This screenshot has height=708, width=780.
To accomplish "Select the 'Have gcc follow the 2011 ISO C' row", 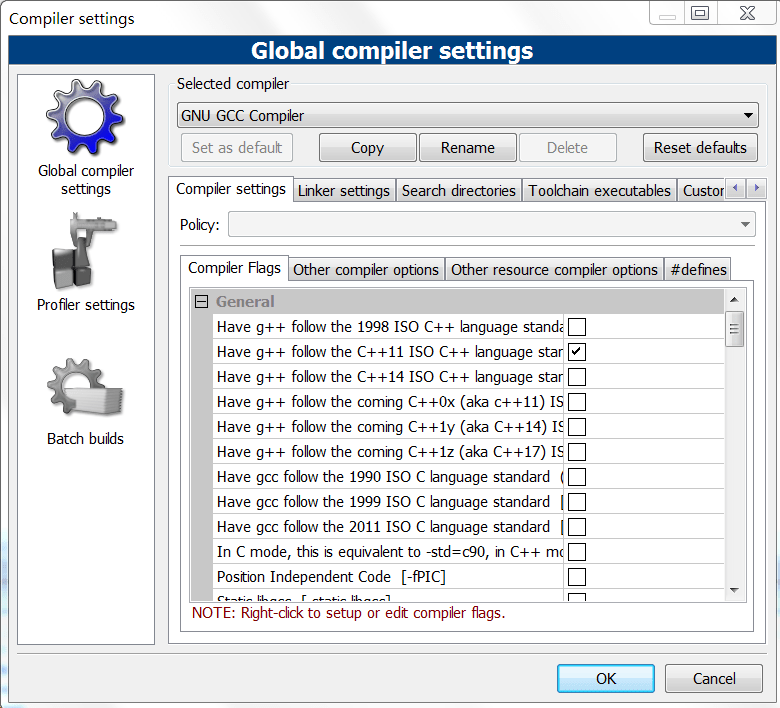I will [x=468, y=526].
